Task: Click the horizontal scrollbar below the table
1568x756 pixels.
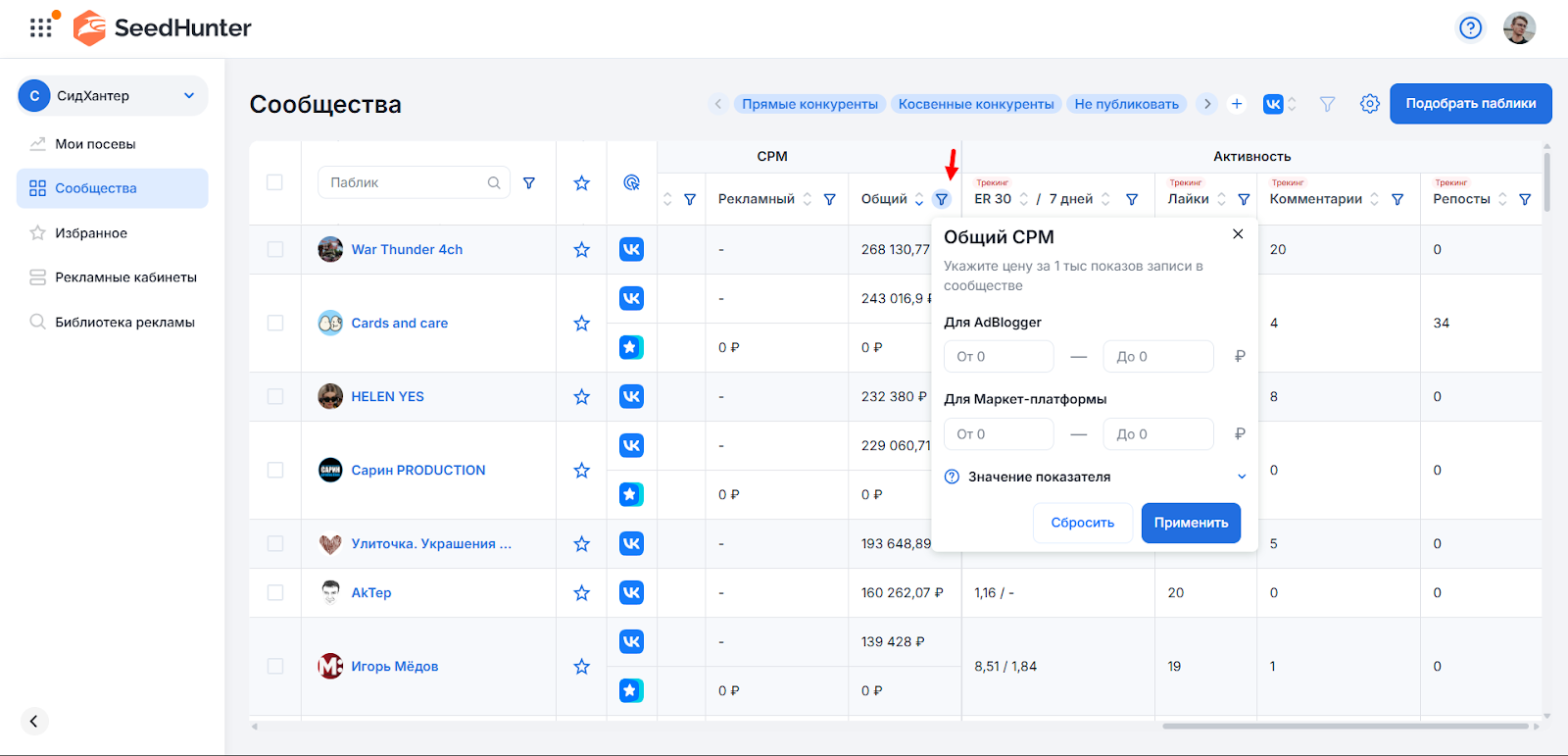Action: tap(1345, 727)
